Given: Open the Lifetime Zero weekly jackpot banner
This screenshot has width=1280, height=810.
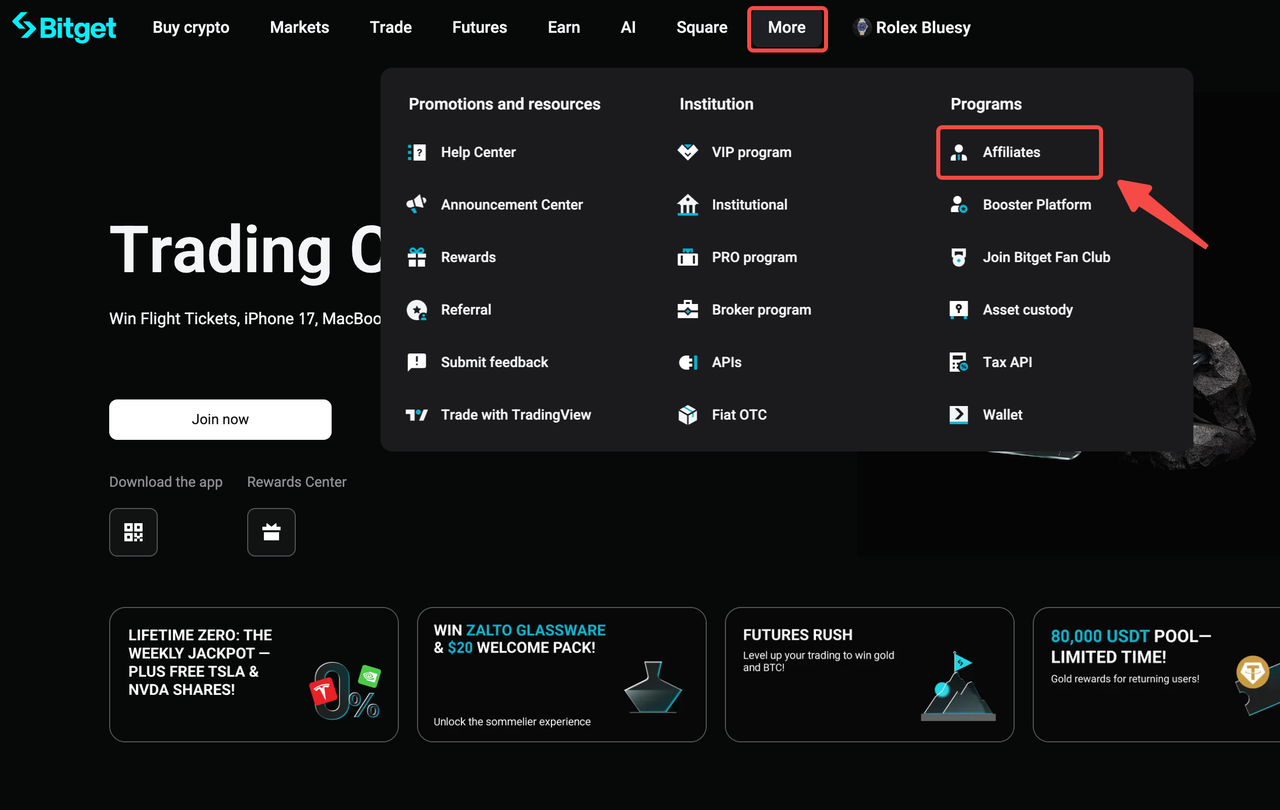Looking at the screenshot, I should pos(254,675).
